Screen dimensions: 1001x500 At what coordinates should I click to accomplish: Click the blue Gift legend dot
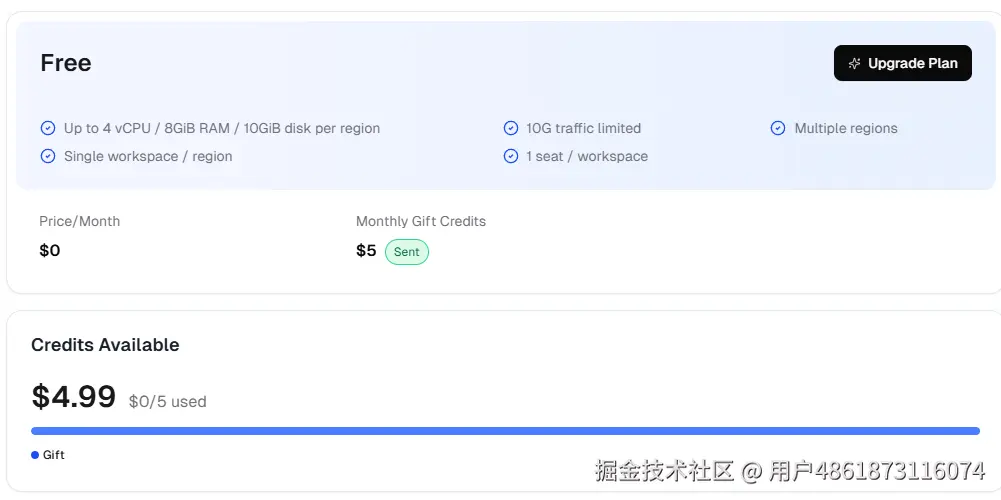click(35, 455)
